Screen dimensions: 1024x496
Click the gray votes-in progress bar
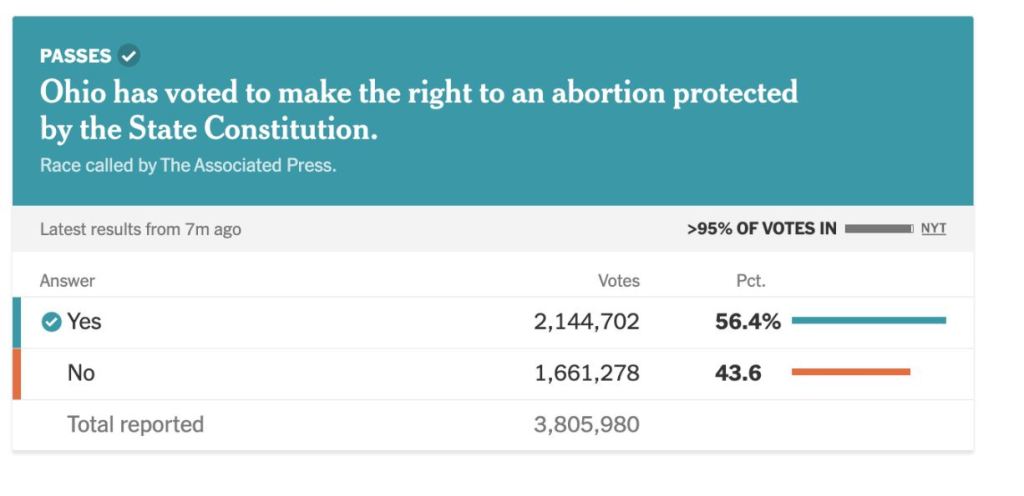point(878,229)
